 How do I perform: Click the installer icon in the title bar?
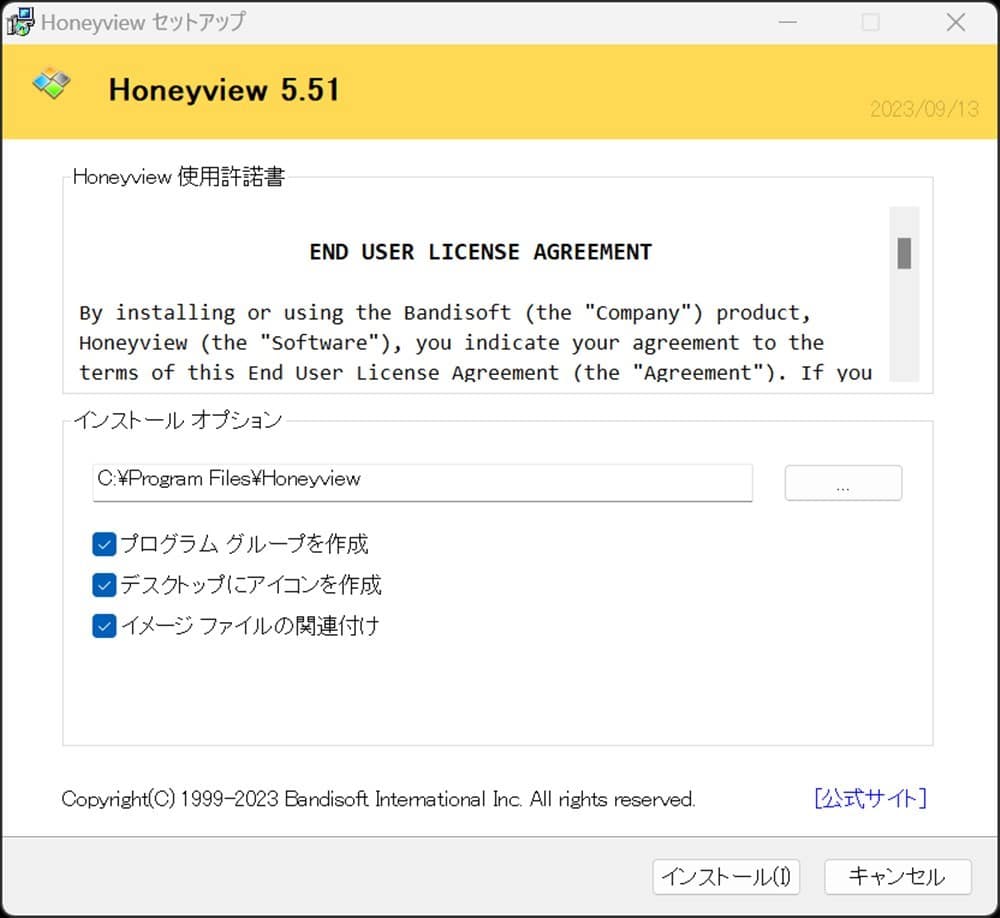coord(19,21)
